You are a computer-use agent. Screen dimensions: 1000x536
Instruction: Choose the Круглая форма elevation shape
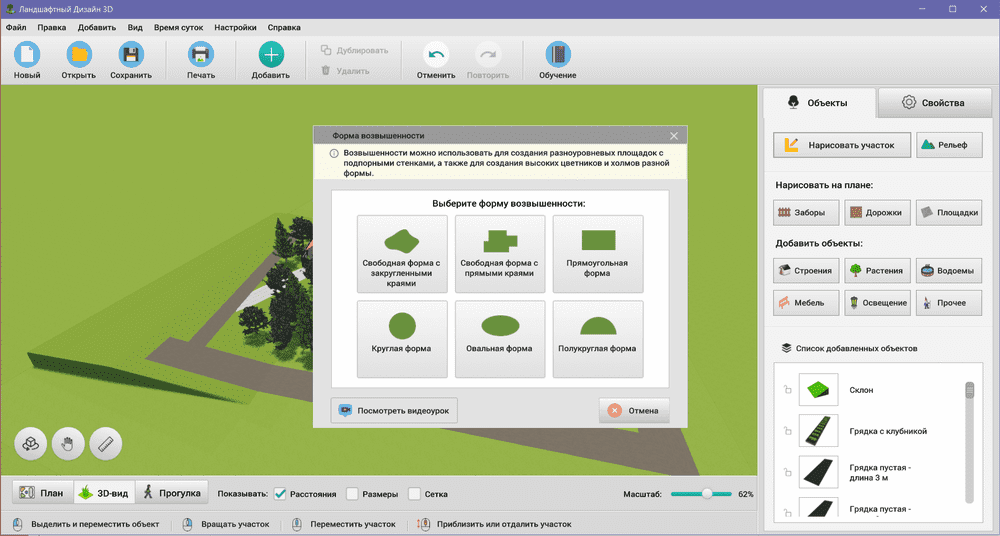pyautogui.click(x=401, y=339)
